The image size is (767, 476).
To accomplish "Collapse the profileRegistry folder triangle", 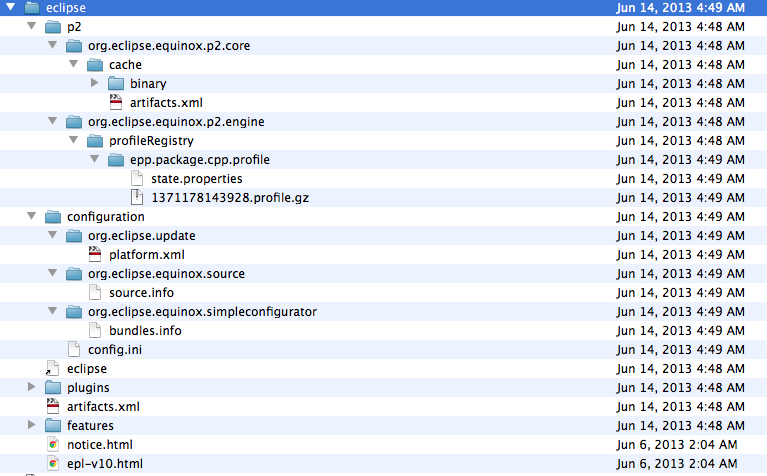I will click(74, 140).
